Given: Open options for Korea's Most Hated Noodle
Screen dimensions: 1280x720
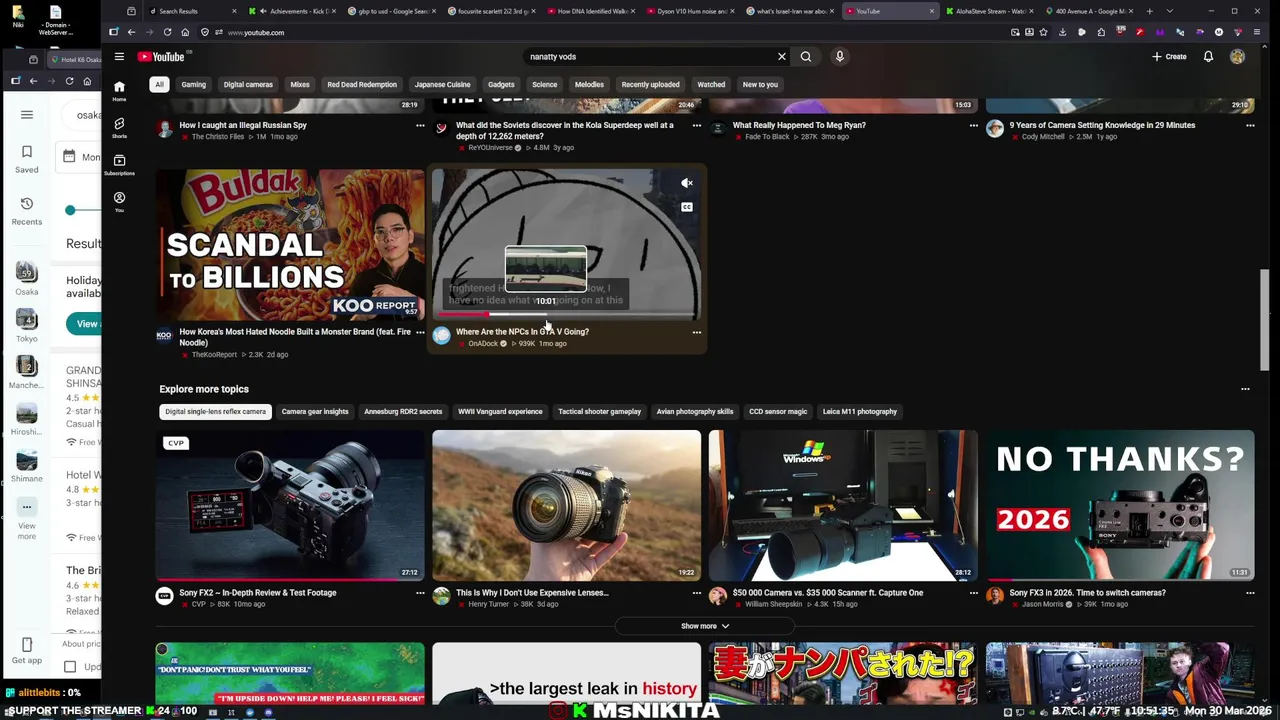Looking at the screenshot, I should click(x=420, y=332).
